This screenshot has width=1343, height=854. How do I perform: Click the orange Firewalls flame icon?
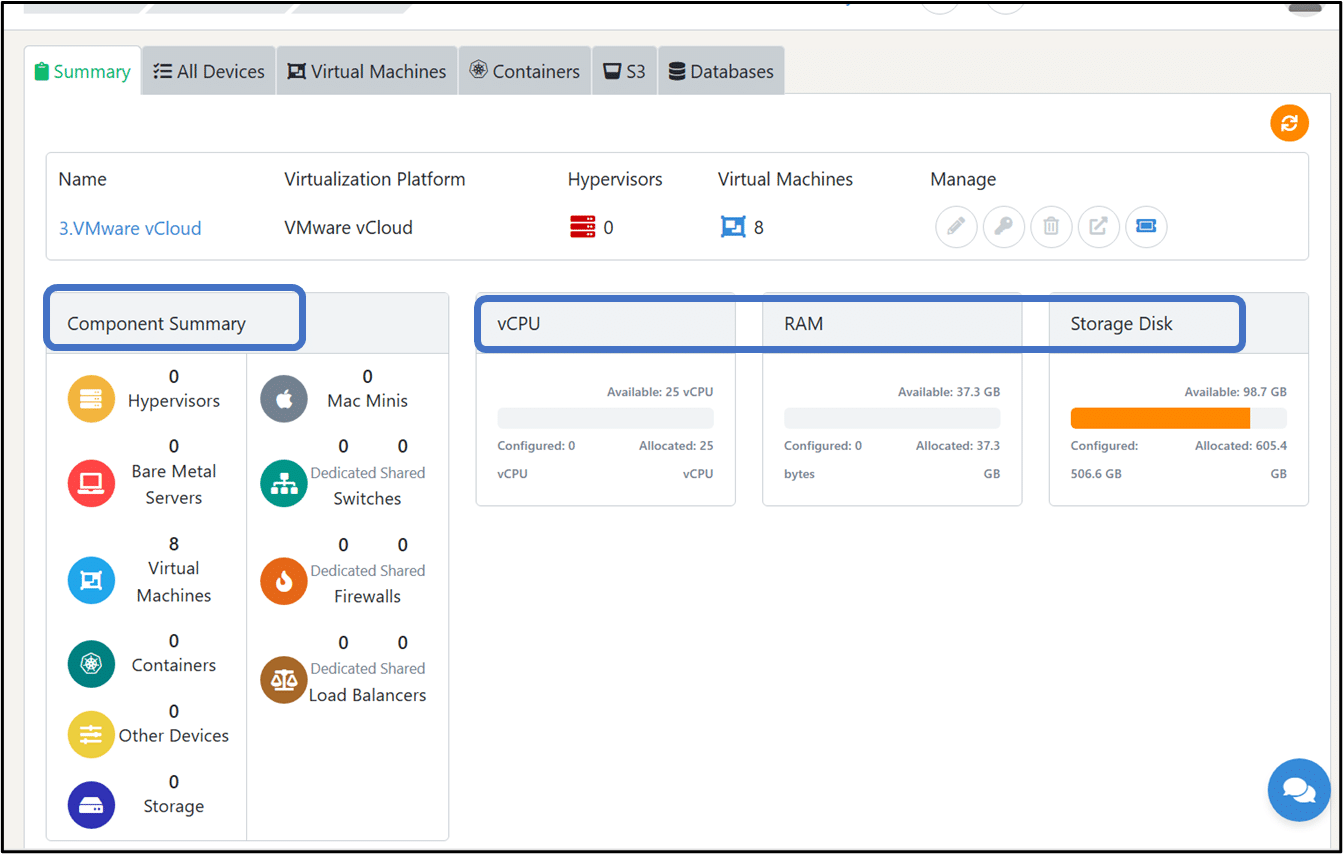click(284, 581)
